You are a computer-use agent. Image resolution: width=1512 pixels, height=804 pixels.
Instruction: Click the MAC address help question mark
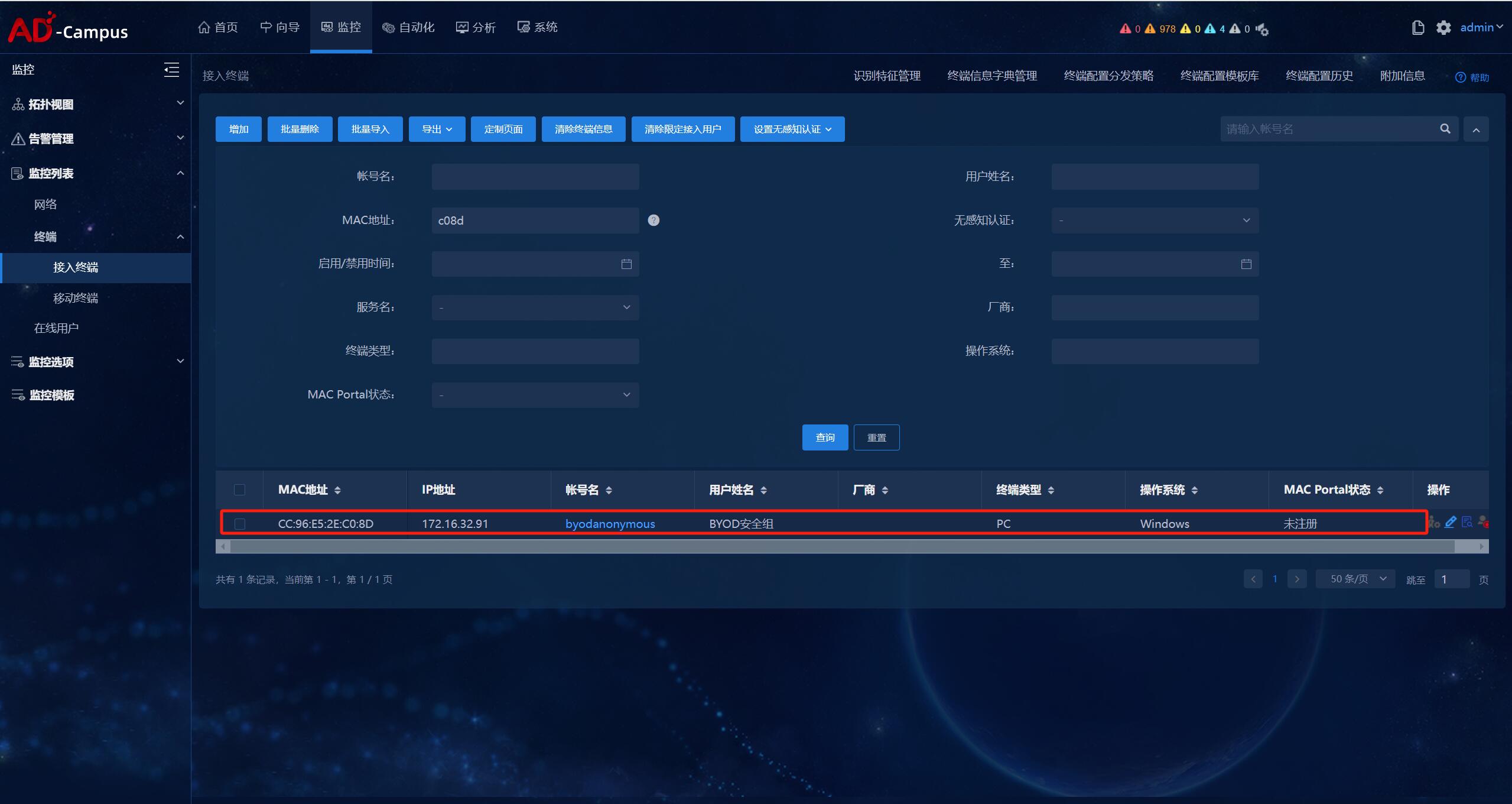pyautogui.click(x=653, y=220)
